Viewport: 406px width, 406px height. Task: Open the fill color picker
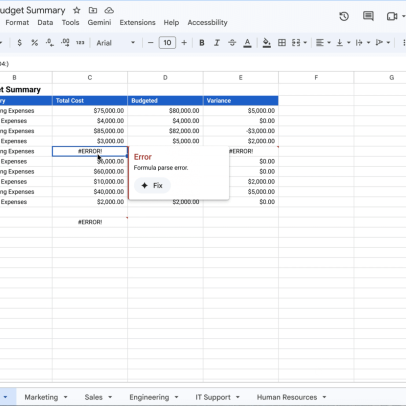tap(266, 43)
